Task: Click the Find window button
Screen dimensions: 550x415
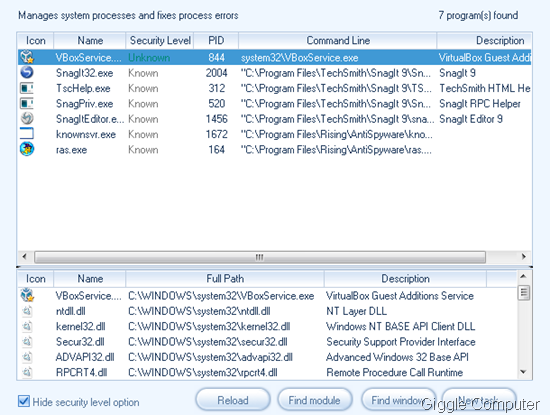Action: (x=398, y=400)
